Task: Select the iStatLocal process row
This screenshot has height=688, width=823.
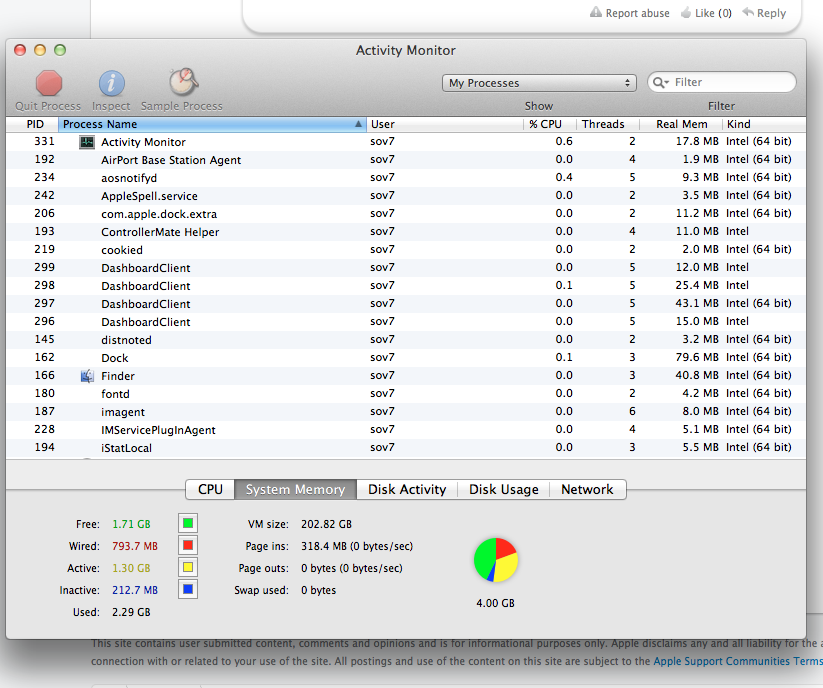Action: point(406,448)
